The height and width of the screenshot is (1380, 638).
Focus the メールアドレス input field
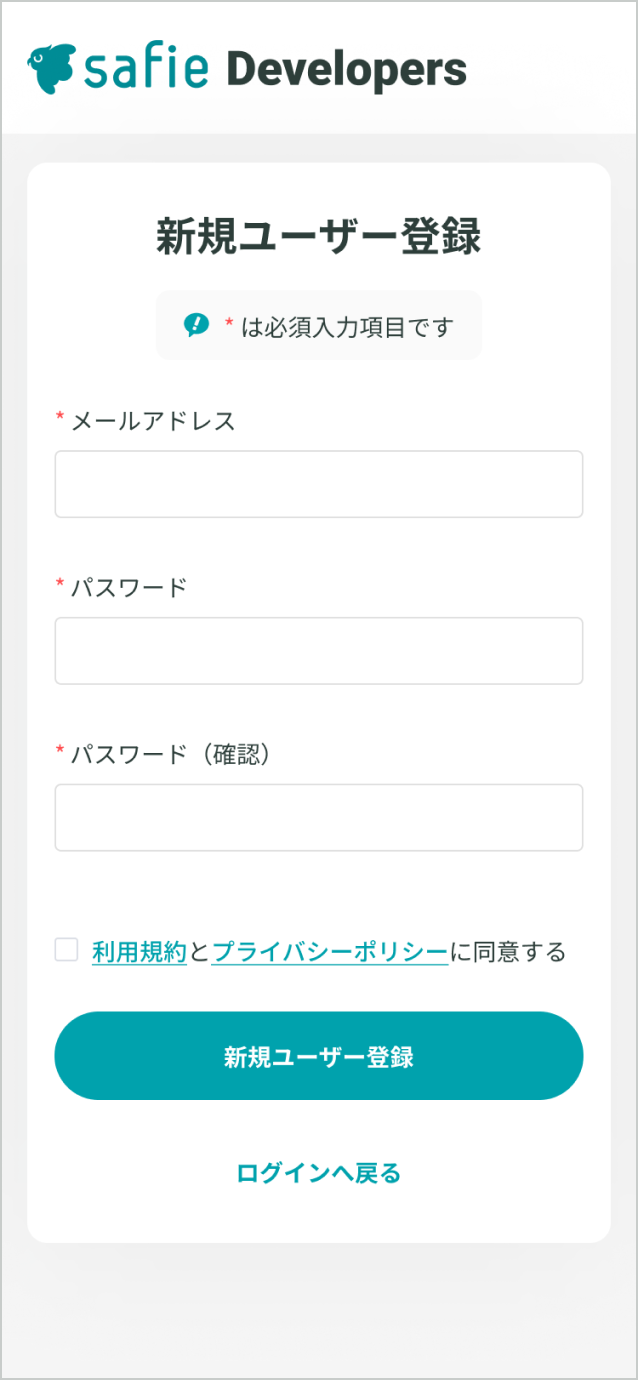tap(319, 484)
